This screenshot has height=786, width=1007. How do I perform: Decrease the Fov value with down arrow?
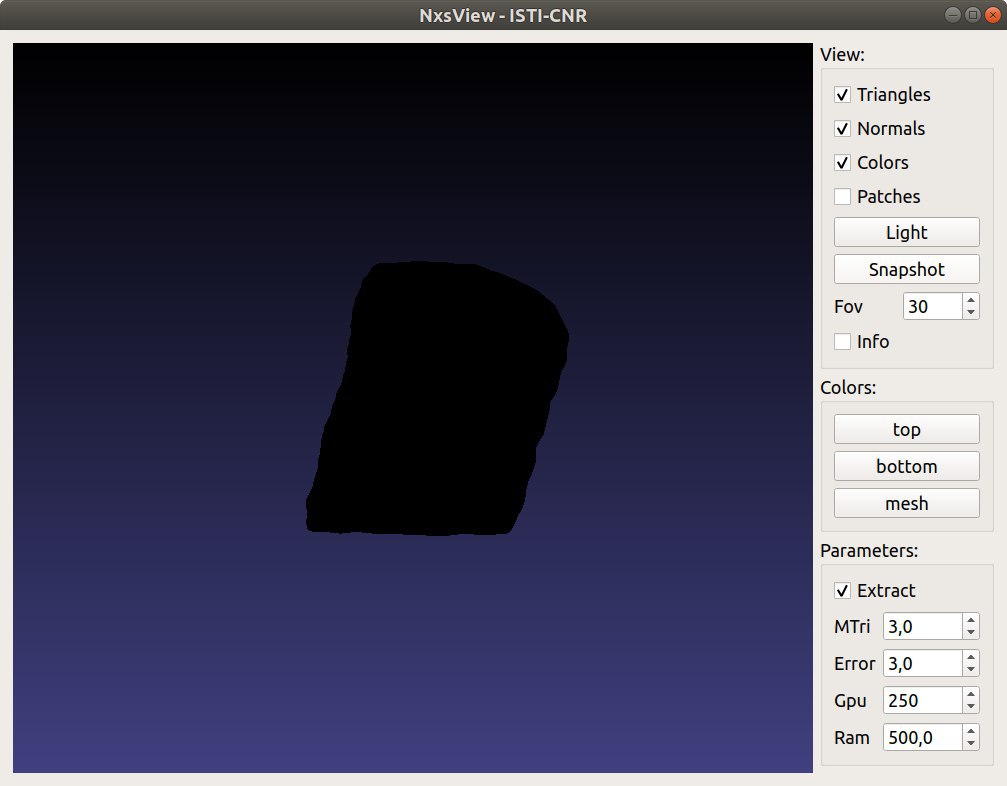tap(971, 313)
